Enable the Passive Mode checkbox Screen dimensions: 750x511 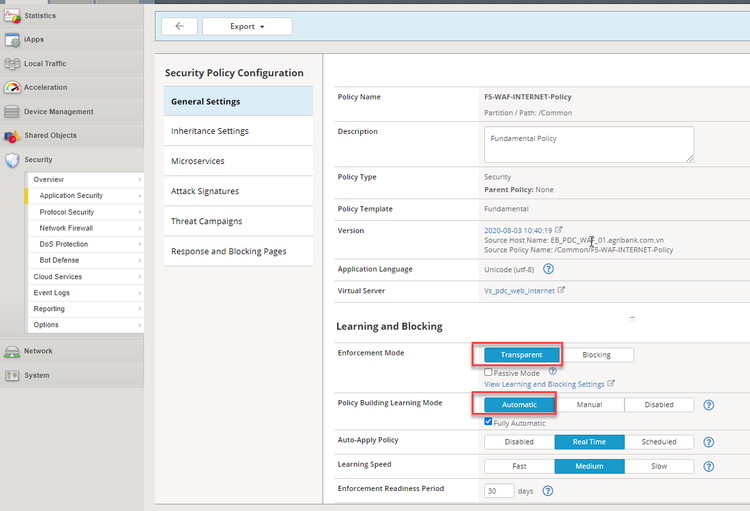click(488, 373)
